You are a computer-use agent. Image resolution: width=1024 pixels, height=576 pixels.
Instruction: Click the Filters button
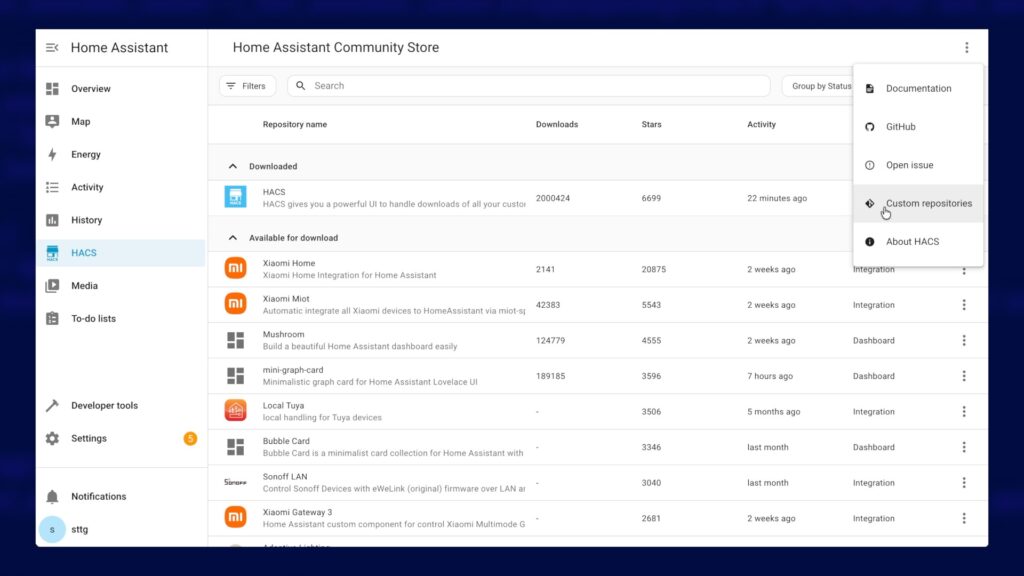click(247, 86)
